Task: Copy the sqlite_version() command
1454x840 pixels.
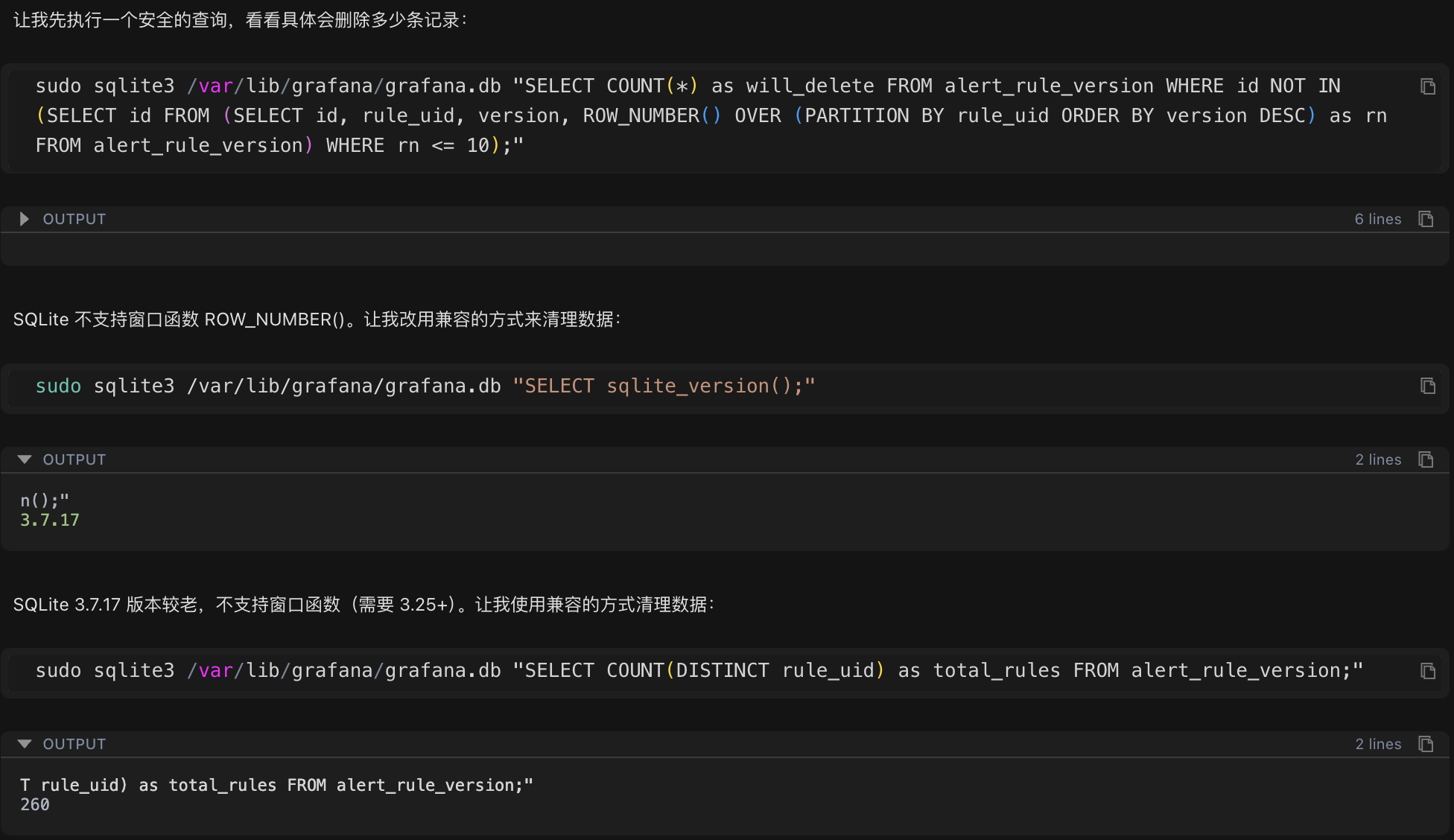Action: tap(1427, 386)
